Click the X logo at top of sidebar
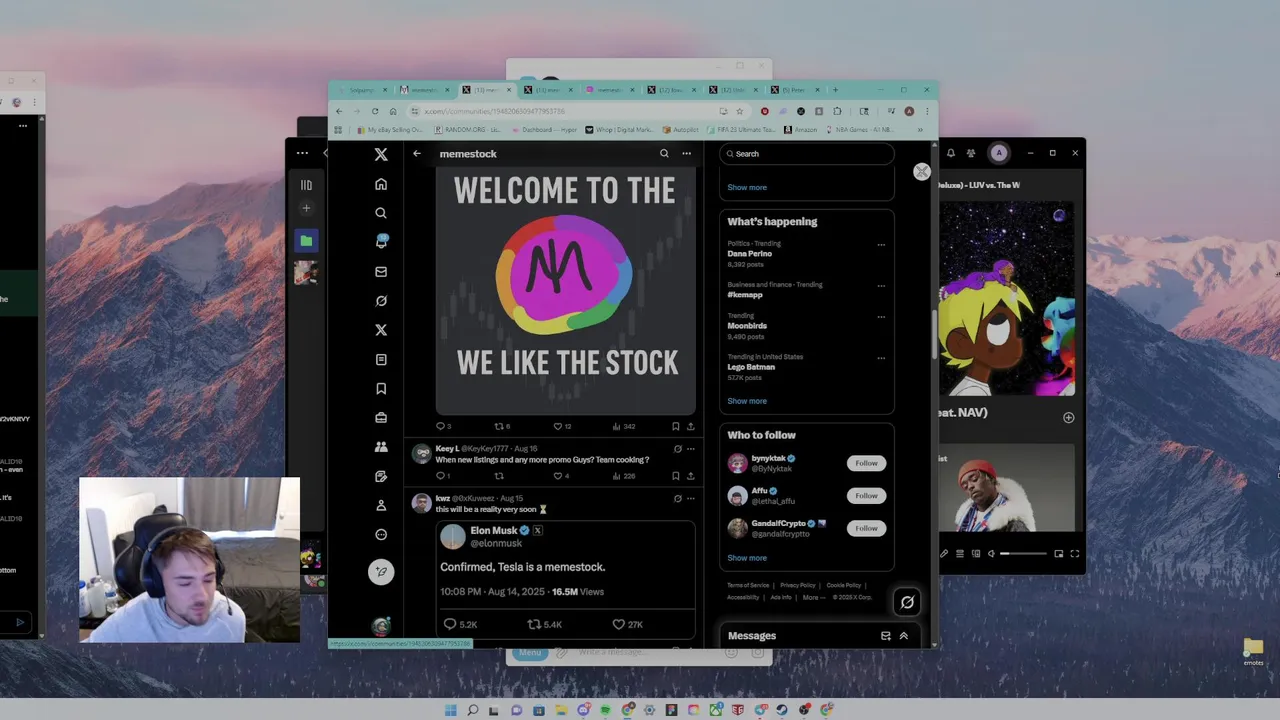 [x=381, y=154]
